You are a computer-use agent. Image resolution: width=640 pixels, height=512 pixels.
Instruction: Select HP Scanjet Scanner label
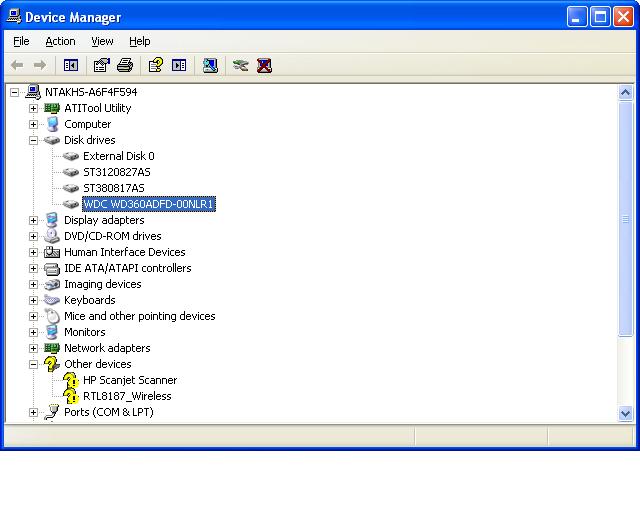pos(130,380)
